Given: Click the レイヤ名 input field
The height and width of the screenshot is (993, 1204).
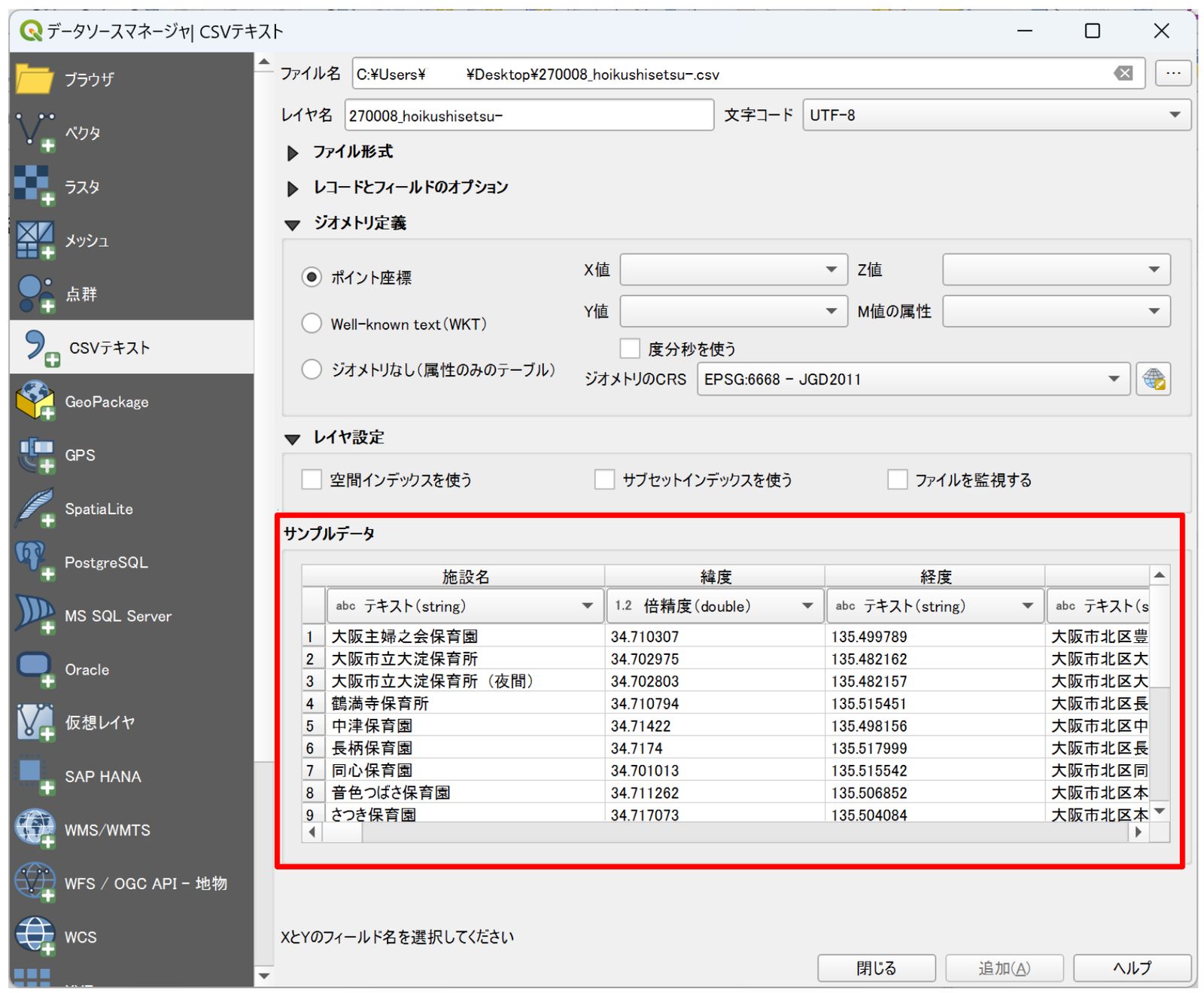Looking at the screenshot, I should [x=529, y=115].
